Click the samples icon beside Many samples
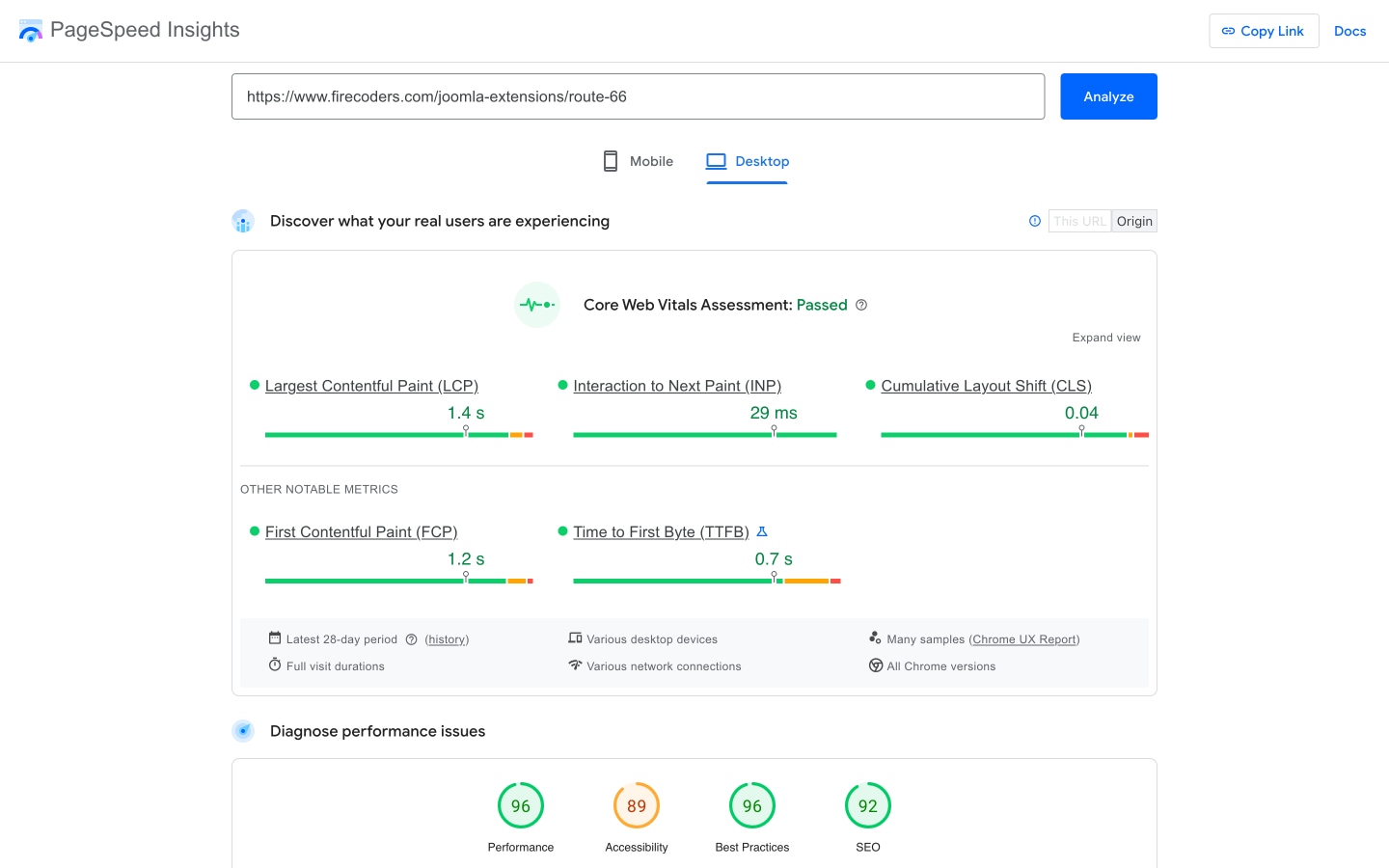The width and height of the screenshot is (1389, 868). pos(875,638)
